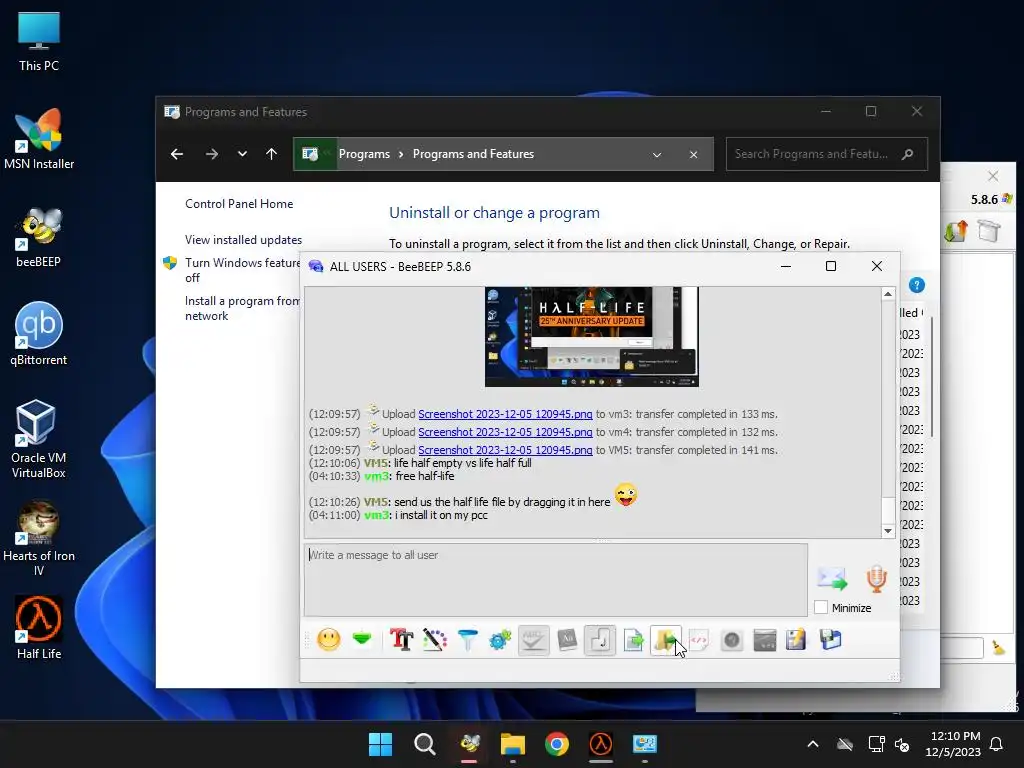Send the message with the envelope arrow button
The width and height of the screenshot is (1024, 768).
click(832, 579)
